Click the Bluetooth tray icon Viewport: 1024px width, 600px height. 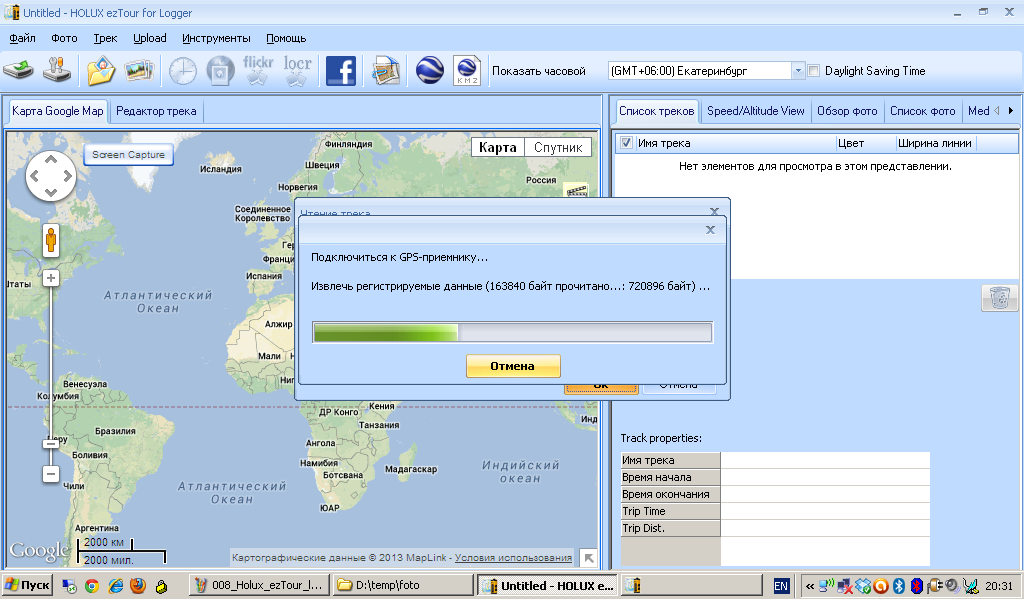coord(899,586)
